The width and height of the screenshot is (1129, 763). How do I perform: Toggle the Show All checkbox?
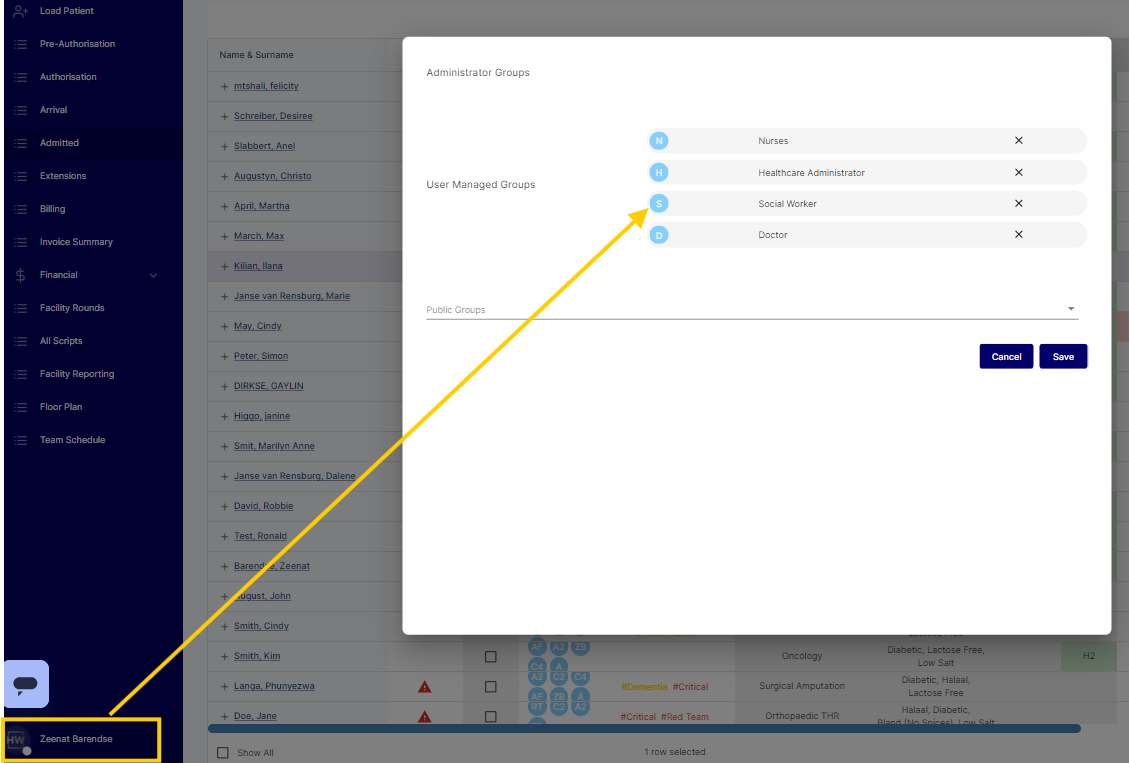coord(223,752)
